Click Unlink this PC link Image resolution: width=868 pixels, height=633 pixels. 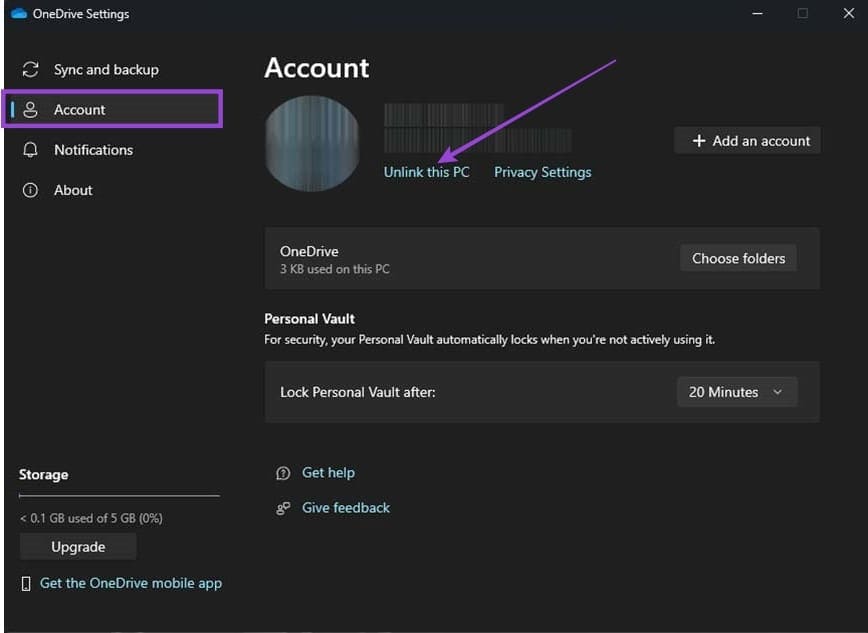[427, 172]
